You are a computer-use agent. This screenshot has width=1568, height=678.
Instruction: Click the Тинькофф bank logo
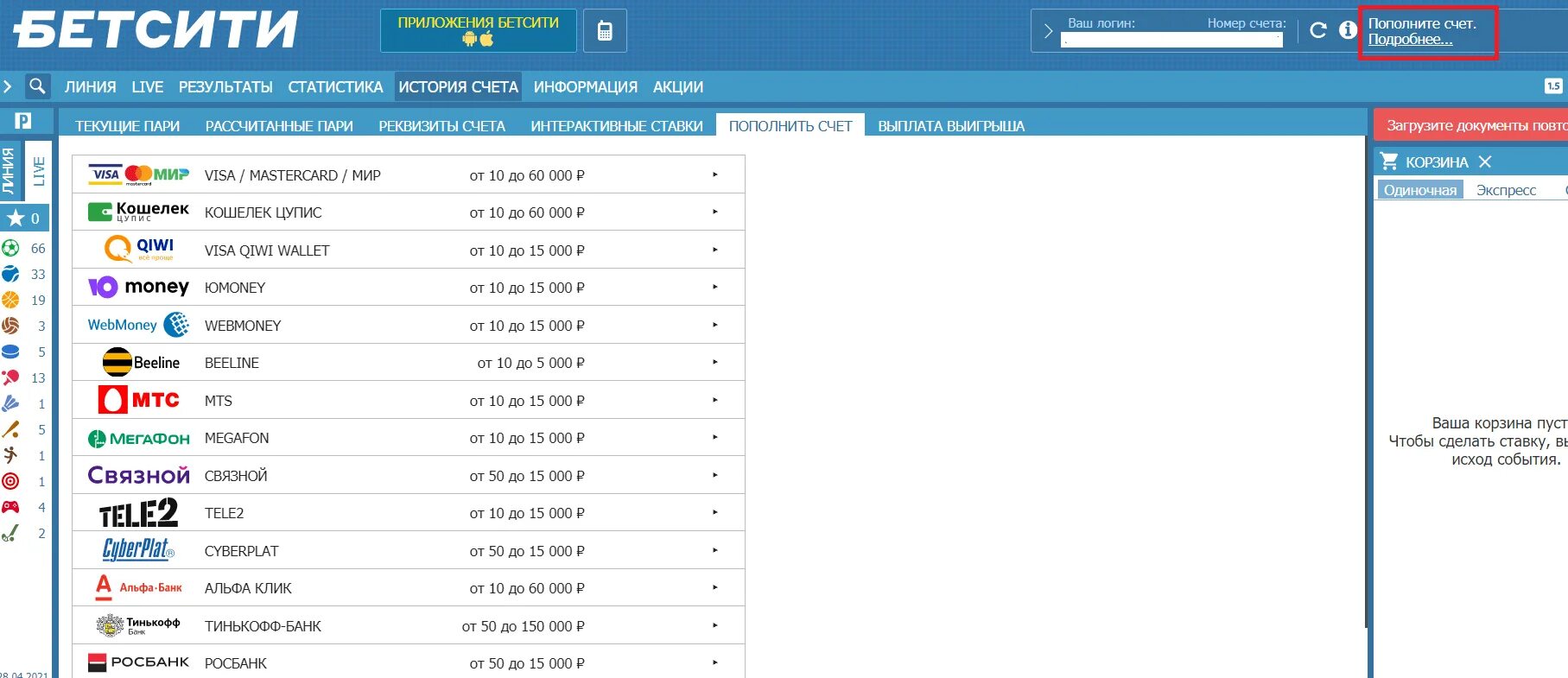pos(138,625)
